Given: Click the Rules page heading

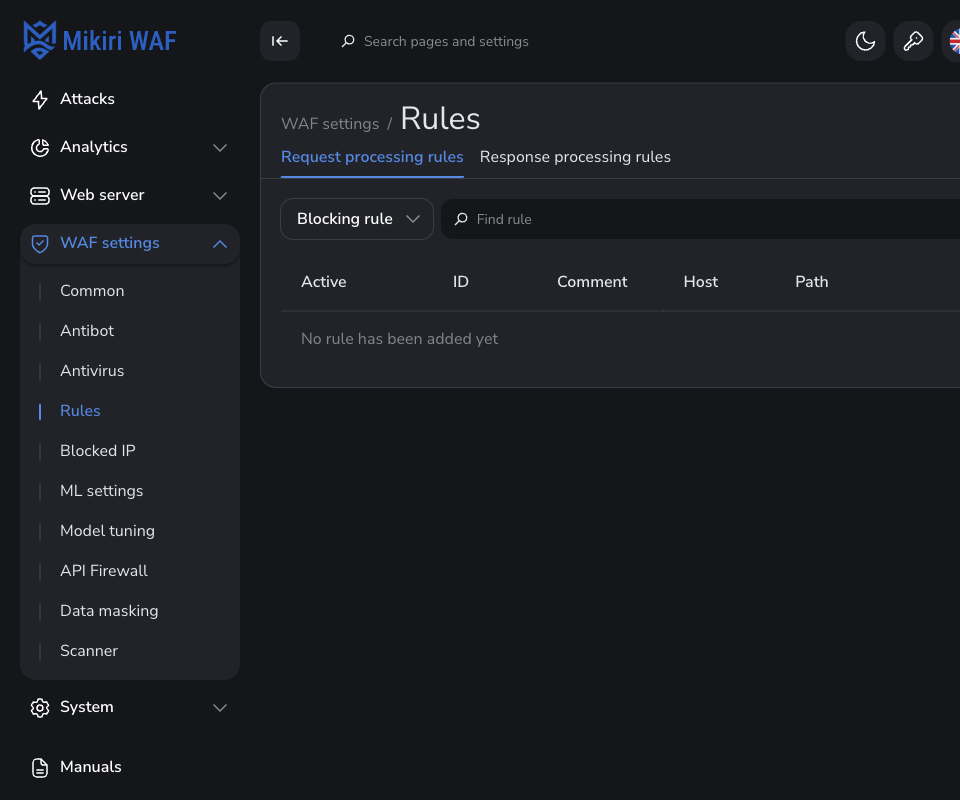Looking at the screenshot, I should pos(440,119).
